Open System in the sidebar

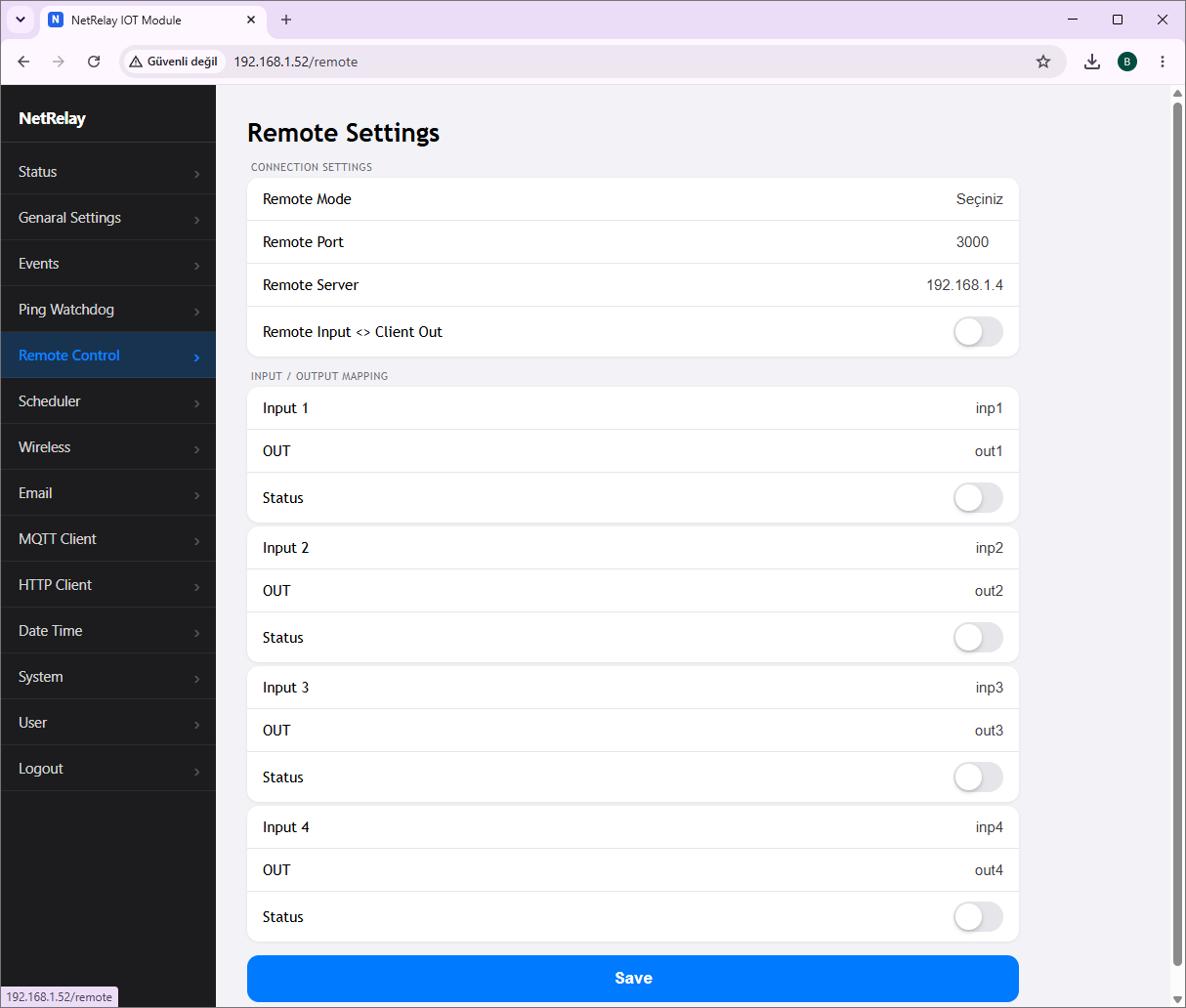[108, 677]
